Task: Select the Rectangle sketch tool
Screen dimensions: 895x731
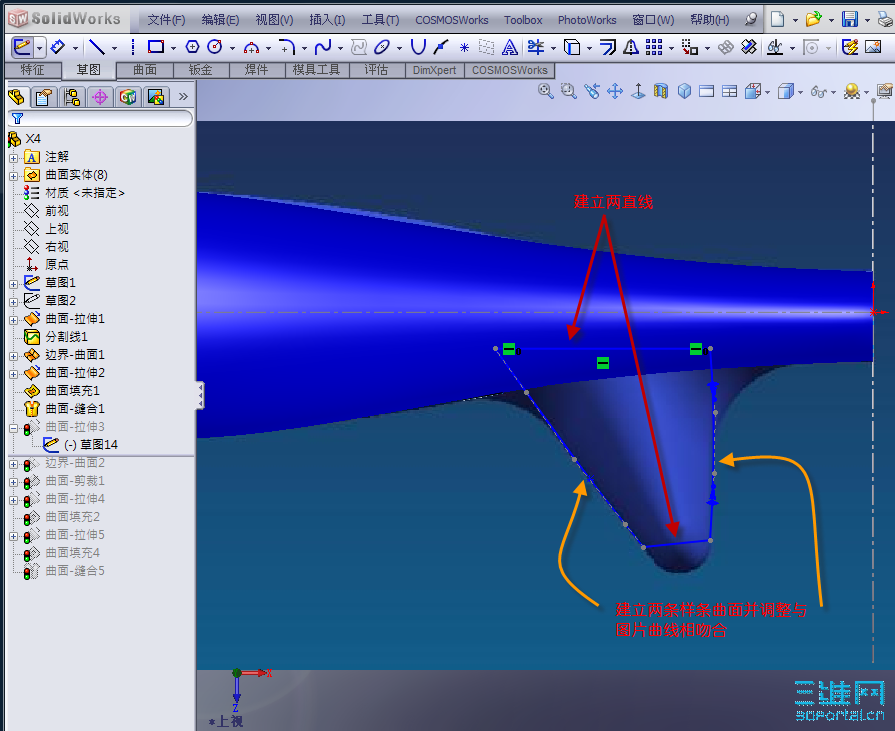Action: [x=156, y=47]
